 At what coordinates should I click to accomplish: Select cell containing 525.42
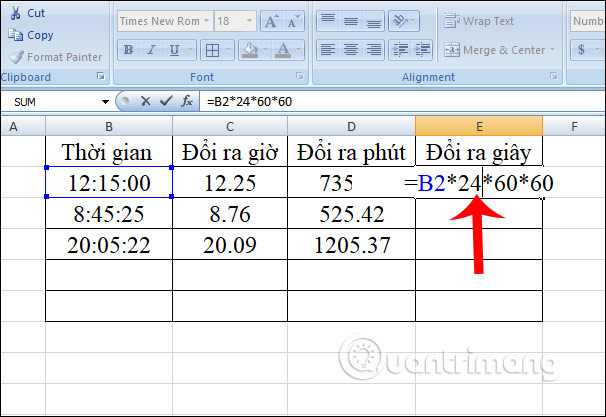(351, 213)
